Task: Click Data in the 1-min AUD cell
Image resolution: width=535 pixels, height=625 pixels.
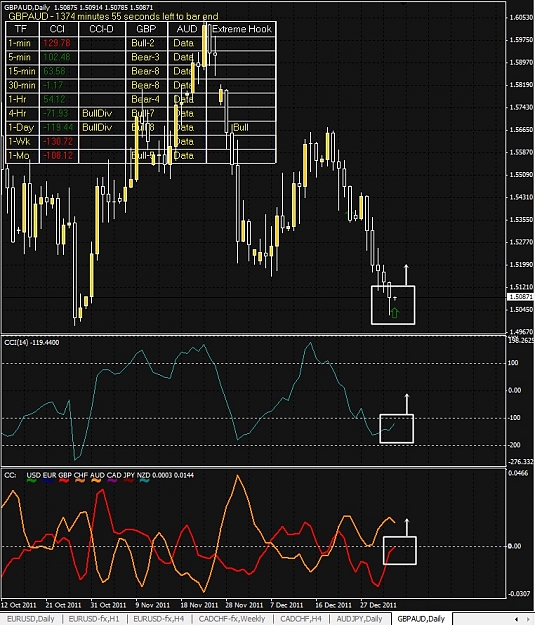Action: [183, 43]
